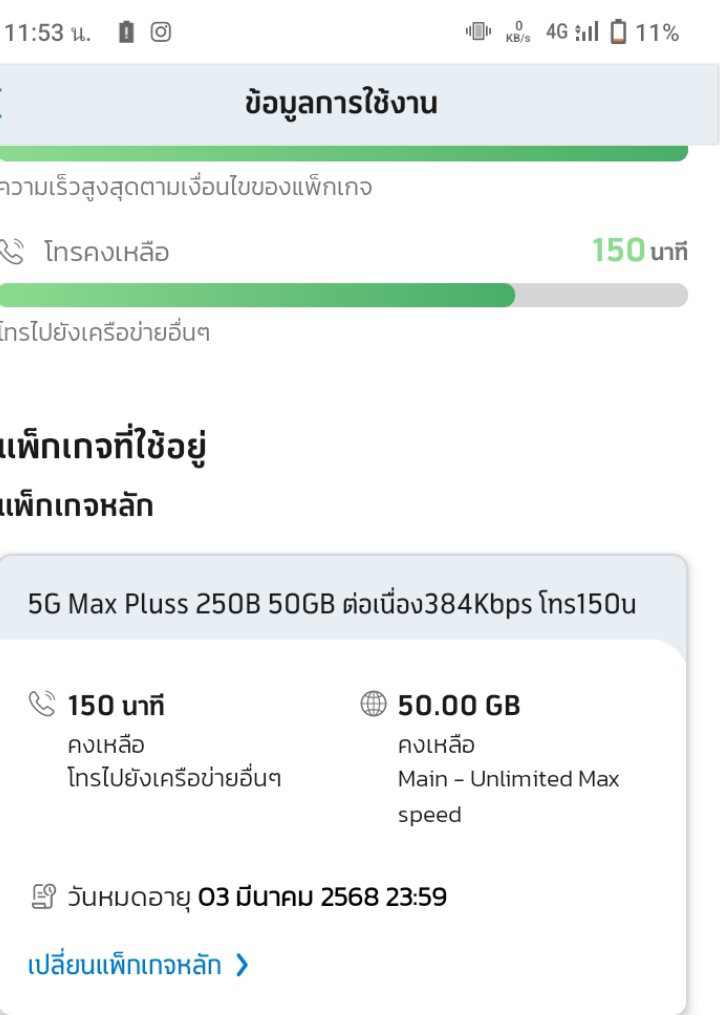Tap the battery alert icon in status bar
The width and height of the screenshot is (720, 1015).
point(126,32)
